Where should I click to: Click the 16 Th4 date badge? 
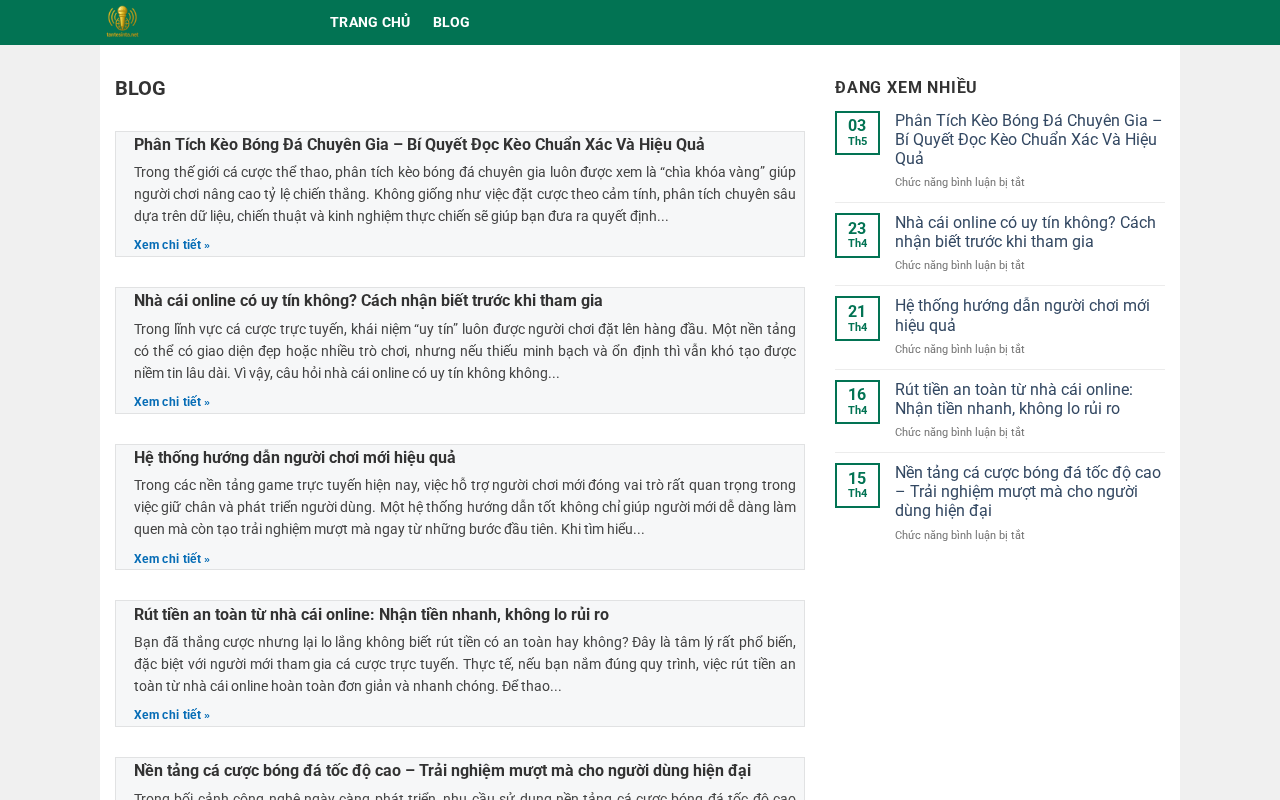pyautogui.click(x=857, y=402)
